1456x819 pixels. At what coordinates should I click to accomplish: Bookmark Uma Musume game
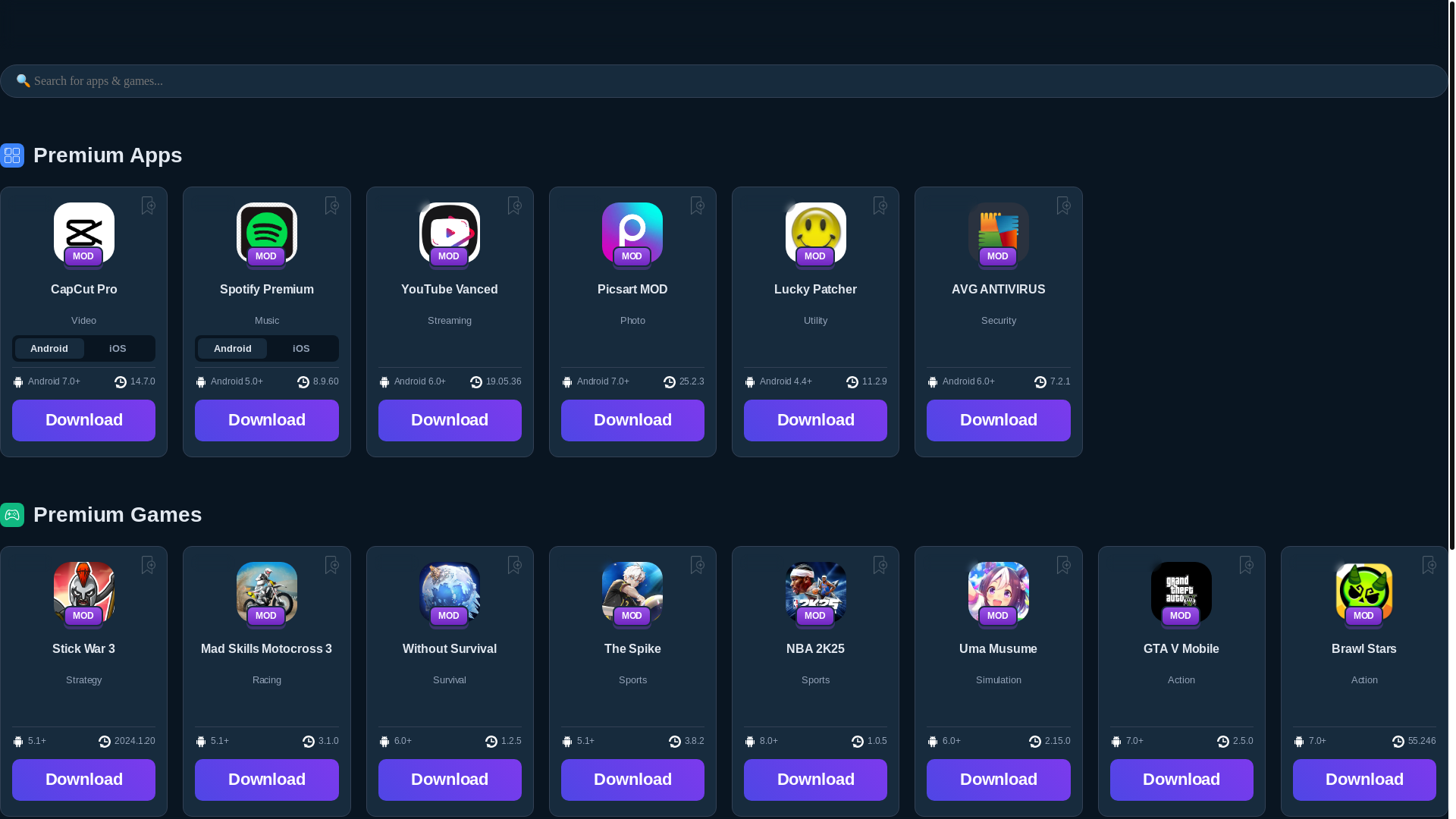coord(1064,565)
